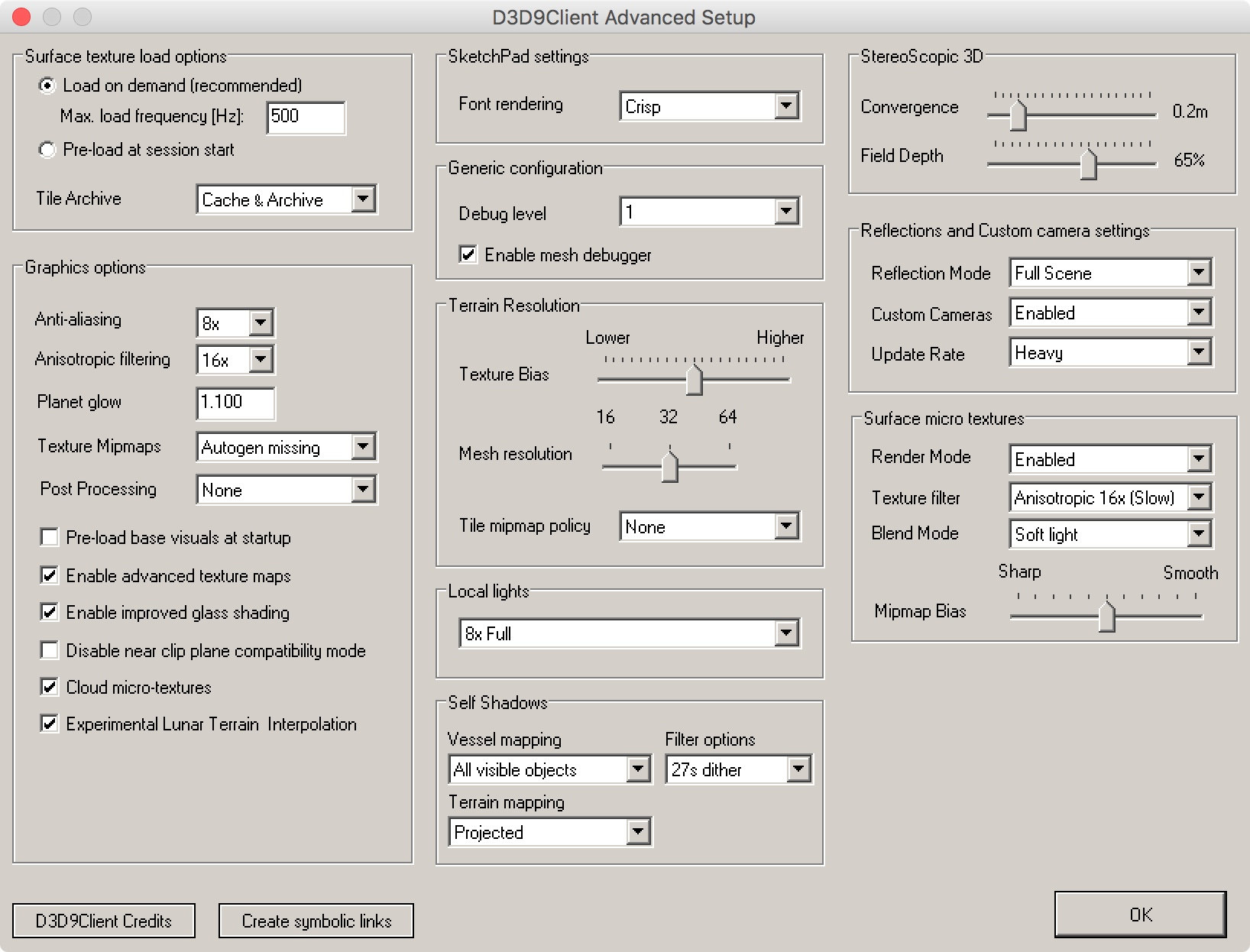Expand the Debug level dropdown
The width and height of the screenshot is (1250, 952).
pos(710,212)
